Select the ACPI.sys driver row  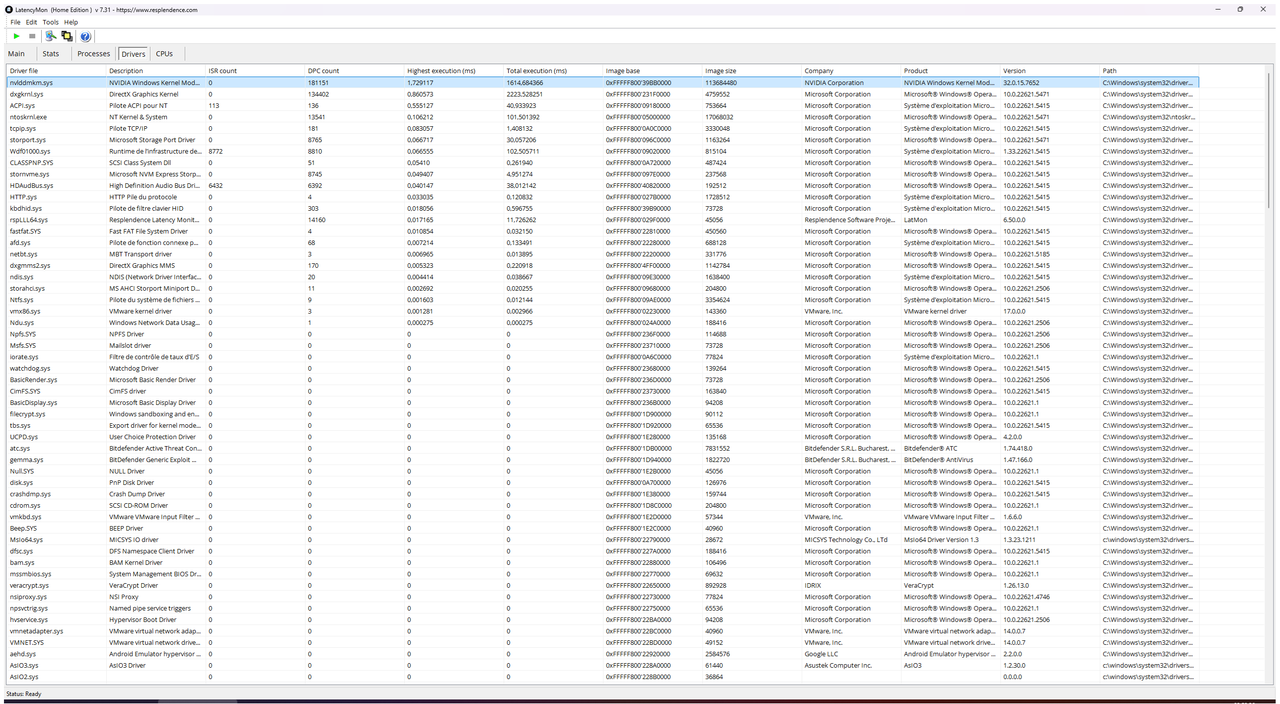[x=602, y=105]
